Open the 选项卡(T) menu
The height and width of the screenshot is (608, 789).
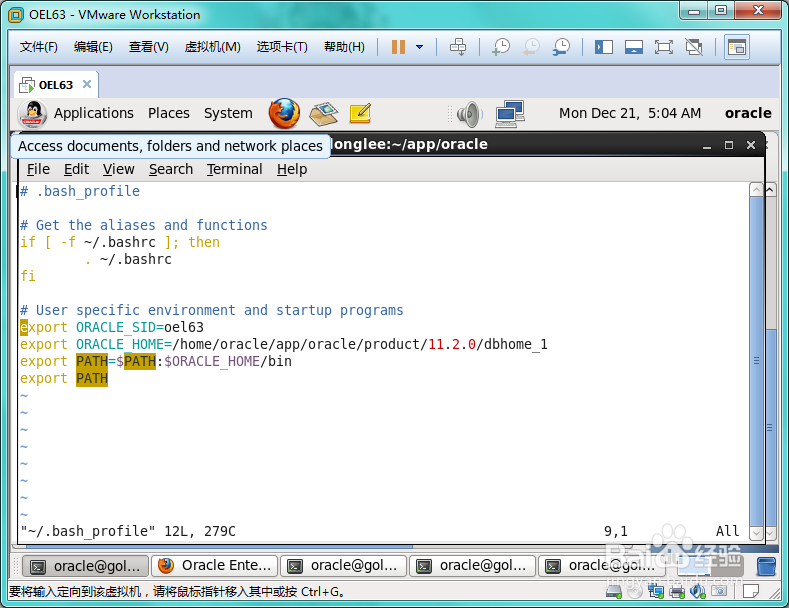click(282, 47)
